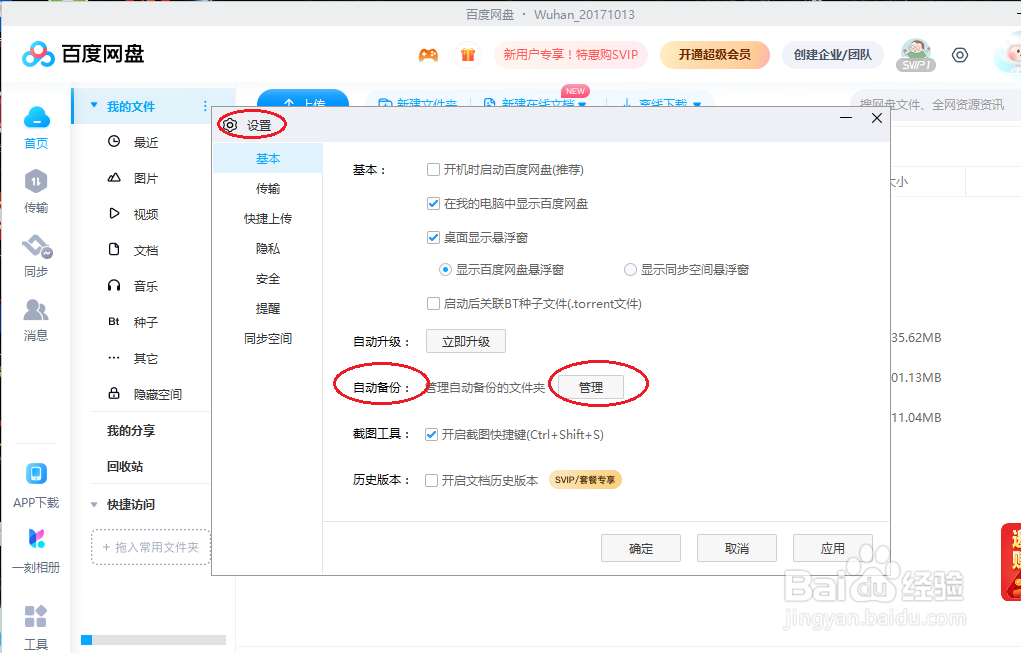This screenshot has width=1021, height=653.
Task: Switch to 传输 settings tab
Action: point(268,188)
